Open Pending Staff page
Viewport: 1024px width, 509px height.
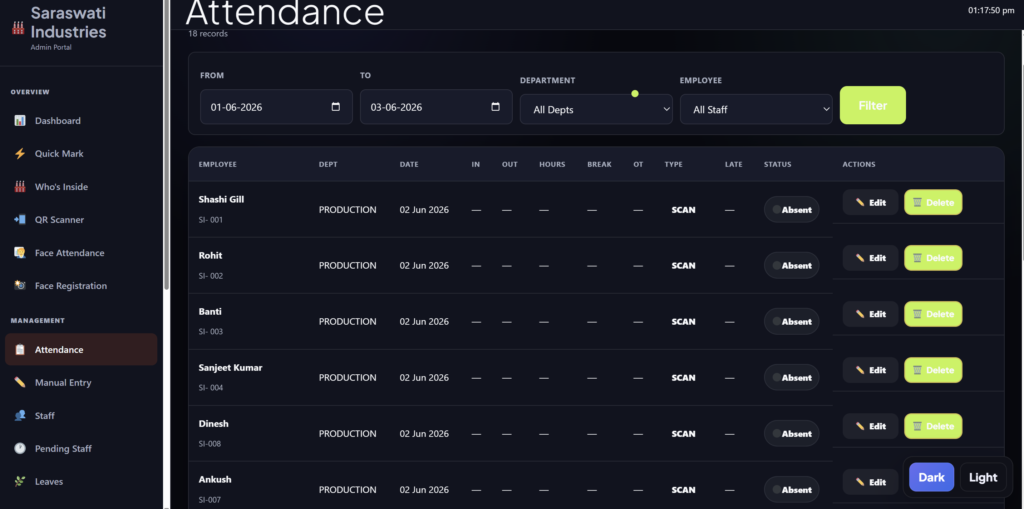pos(81,449)
